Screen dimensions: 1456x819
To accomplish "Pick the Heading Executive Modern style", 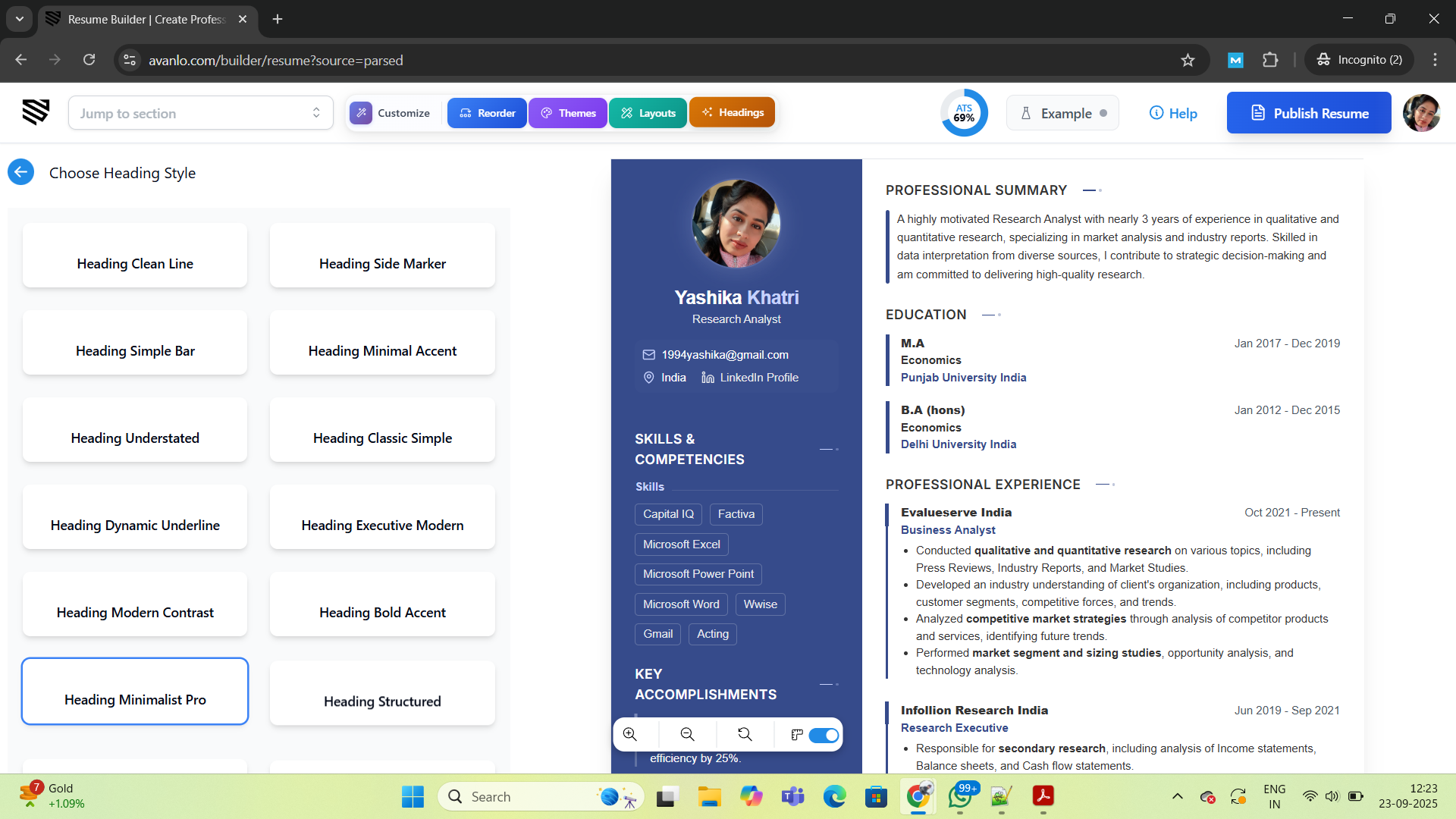I will point(382,517).
